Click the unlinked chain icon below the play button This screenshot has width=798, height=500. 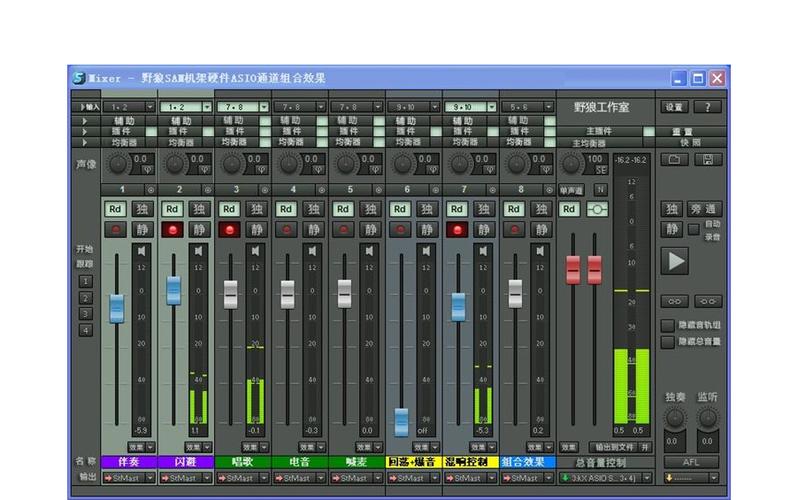pyautogui.click(x=708, y=301)
